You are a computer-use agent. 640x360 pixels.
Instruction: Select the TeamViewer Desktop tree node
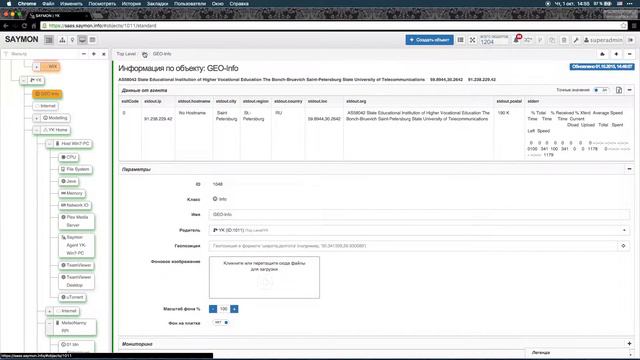coord(76,281)
